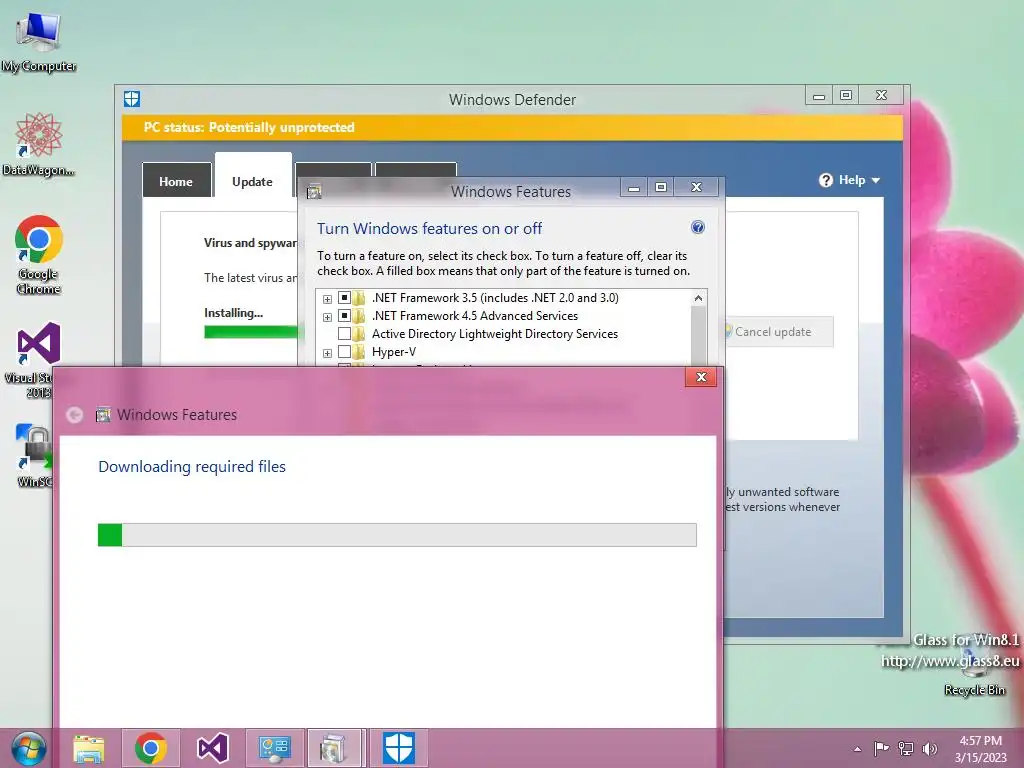1024x768 pixels.
Task: Open help icon in Windows Features dialog
Action: point(697,227)
